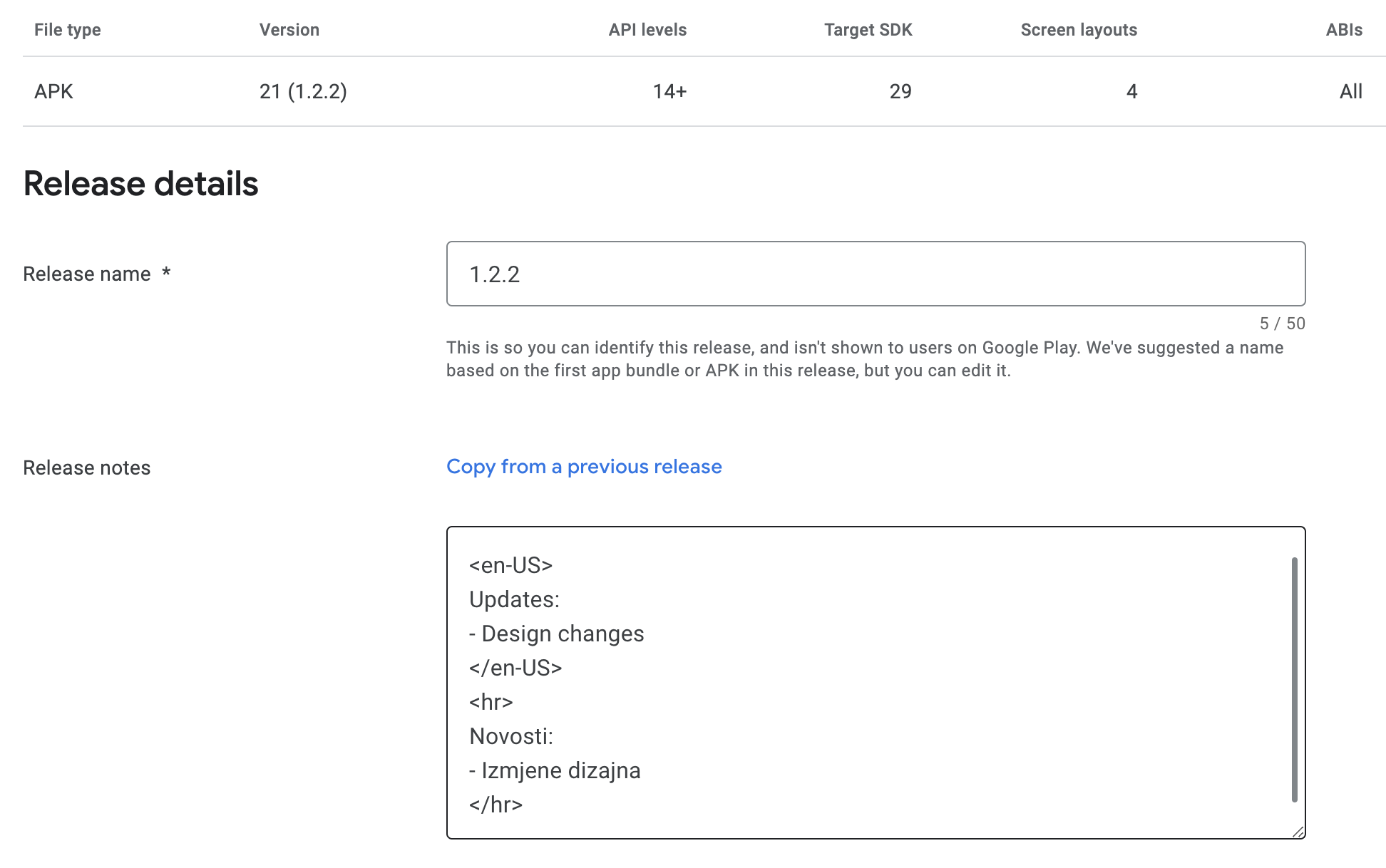Viewport: 1386px width, 868px height.
Task: Click the Updates: line in notes
Action: [x=514, y=599]
